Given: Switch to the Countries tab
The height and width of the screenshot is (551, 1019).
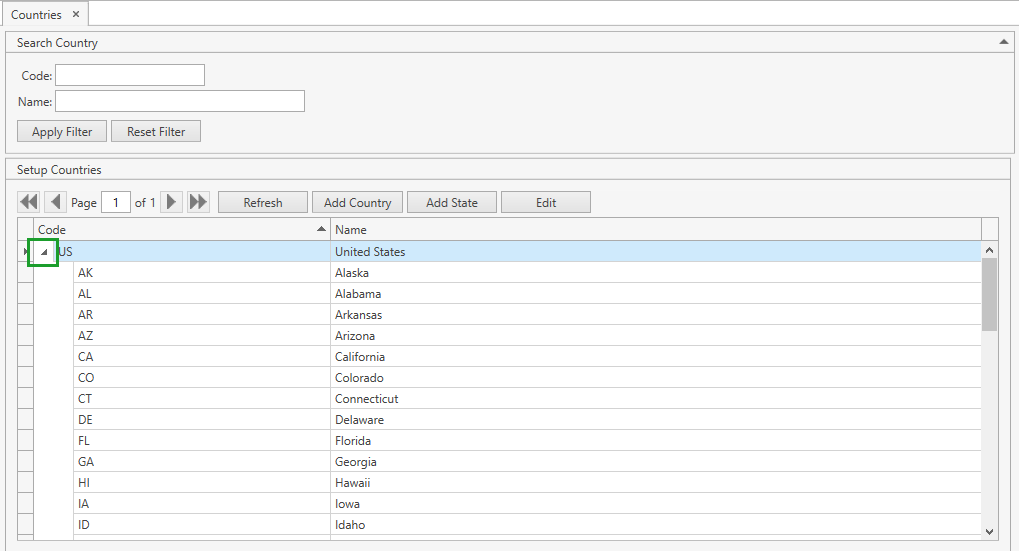Looking at the screenshot, I should pos(36,15).
